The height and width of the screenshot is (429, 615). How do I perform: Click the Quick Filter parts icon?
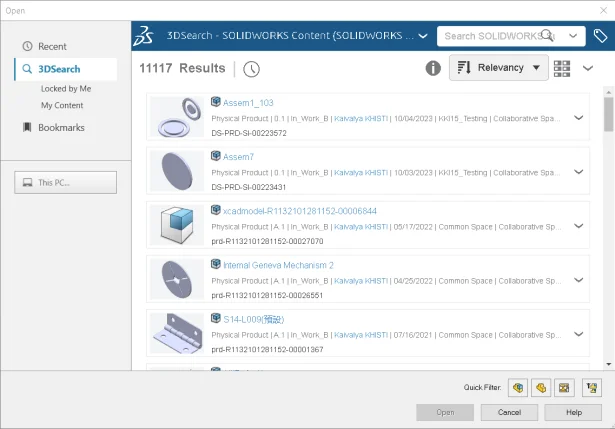click(x=541, y=388)
